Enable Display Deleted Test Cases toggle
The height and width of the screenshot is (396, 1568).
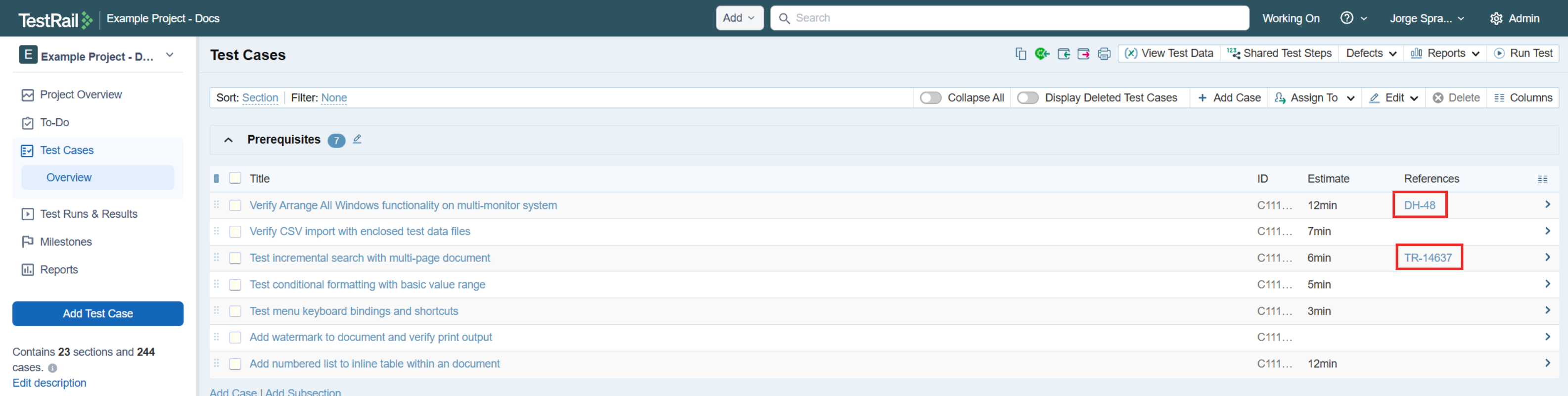1027,98
